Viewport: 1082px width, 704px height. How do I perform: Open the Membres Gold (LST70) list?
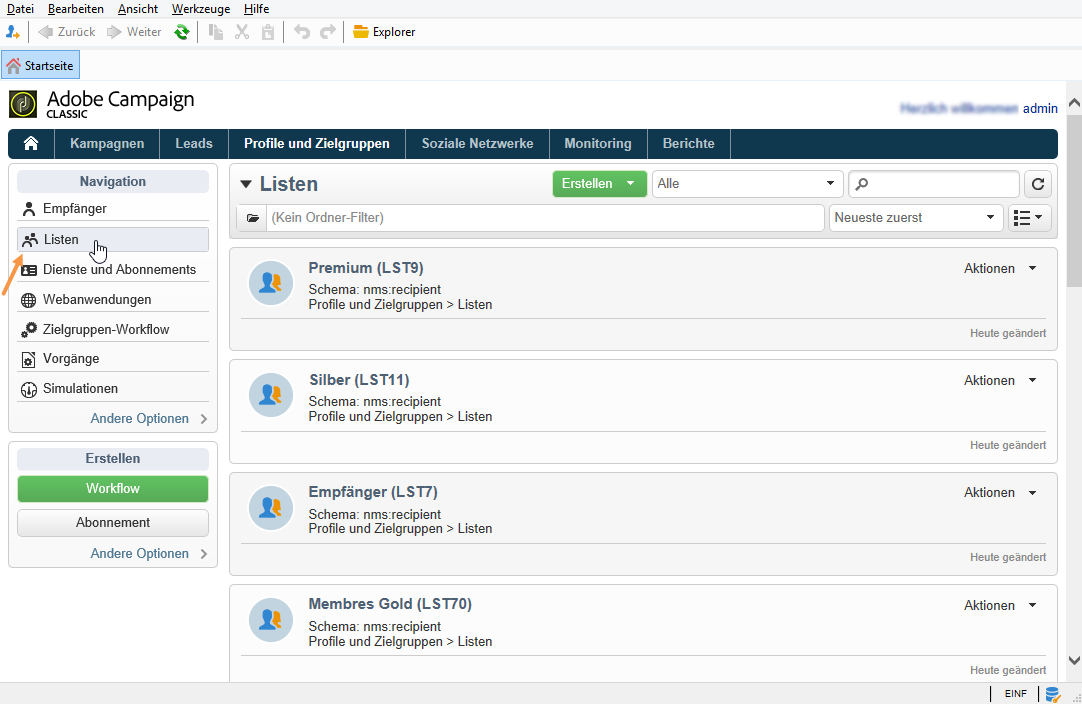click(x=390, y=604)
